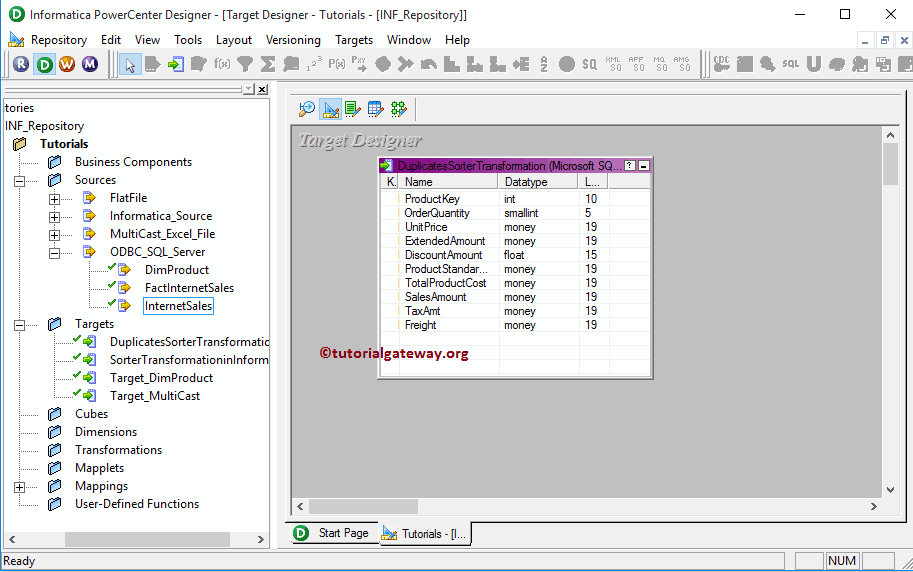Select the DimProduct source
This screenshot has width=913, height=572.
coord(177,270)
